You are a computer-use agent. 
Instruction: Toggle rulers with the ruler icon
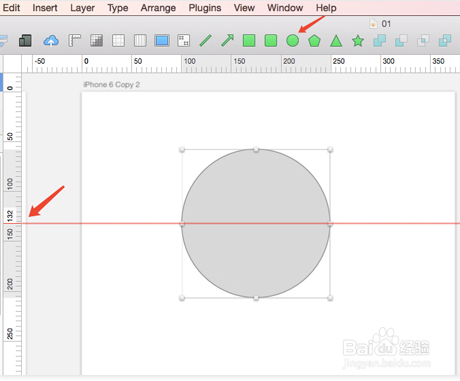point(75,41)
